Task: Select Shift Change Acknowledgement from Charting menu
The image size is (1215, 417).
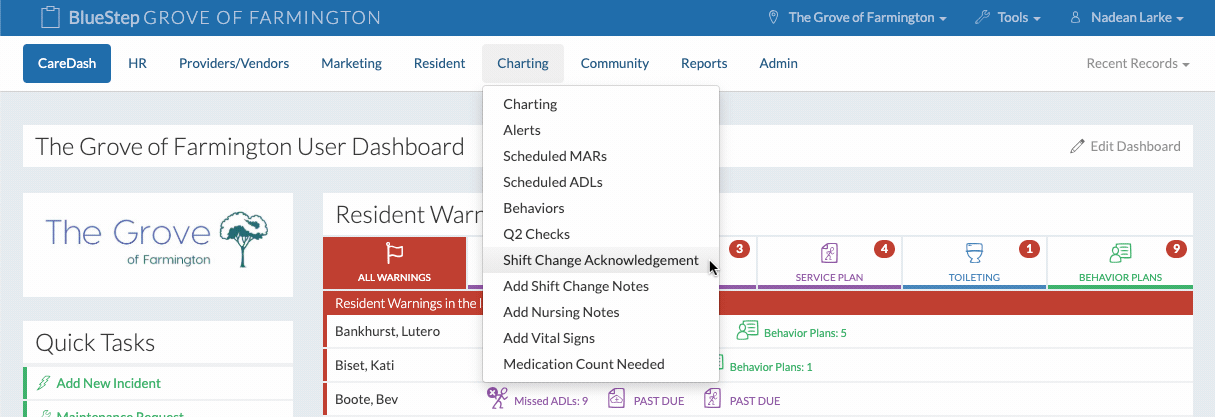Action: coord(600,260)
